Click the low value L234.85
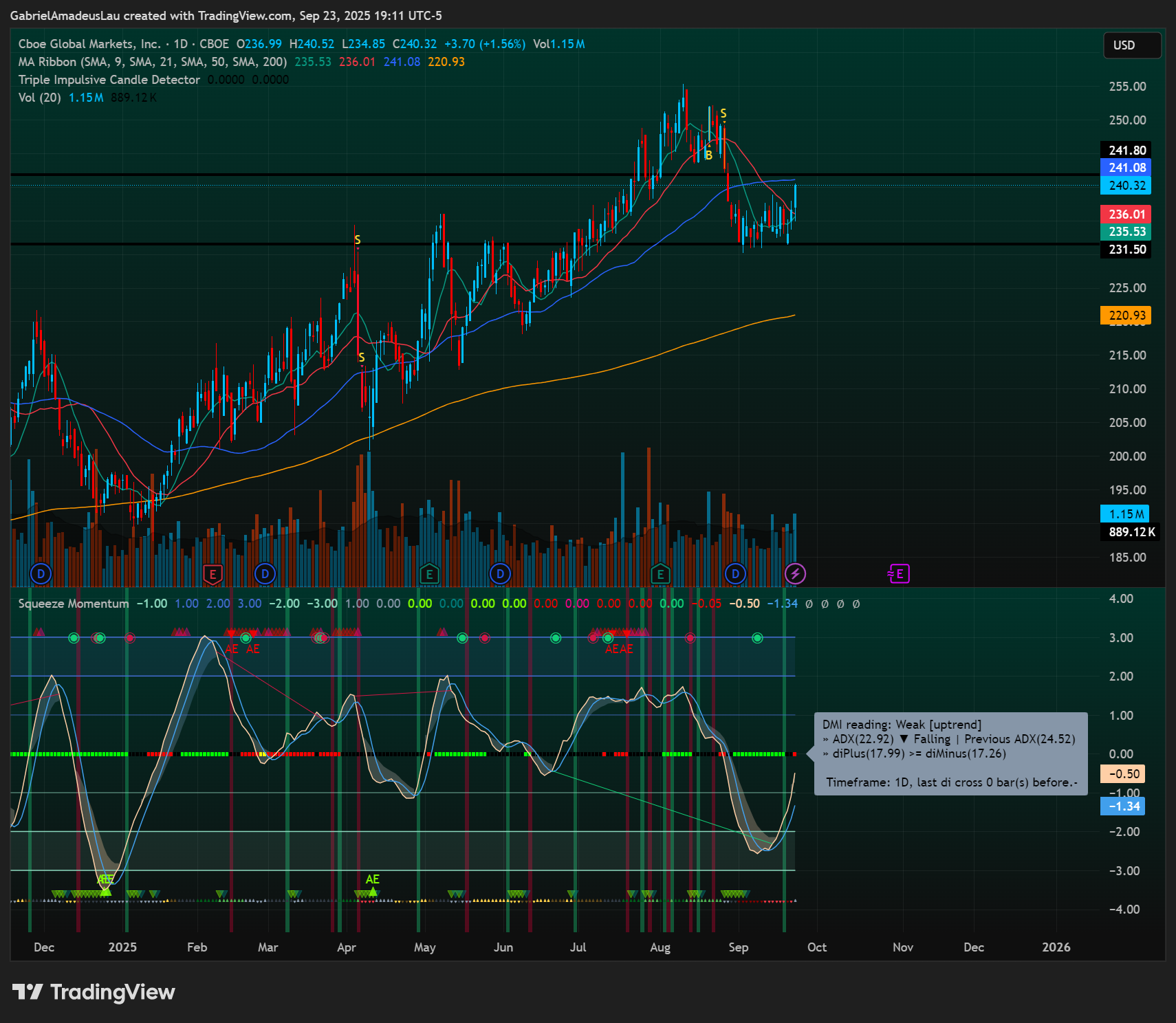This screenshot has width=1176, height=1023. pyautogui.click(x=363, y=44)
